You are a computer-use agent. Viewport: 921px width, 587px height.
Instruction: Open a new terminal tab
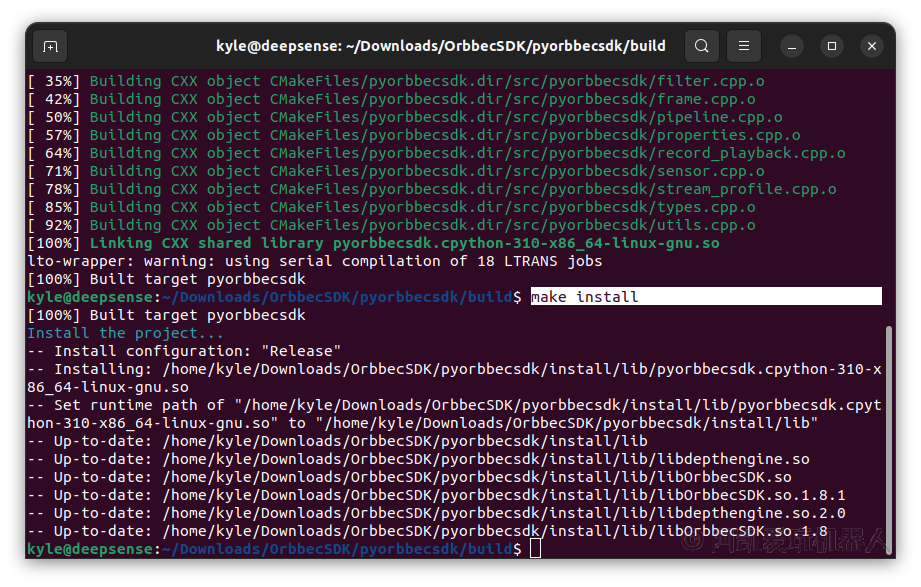(x=51, y=46)
